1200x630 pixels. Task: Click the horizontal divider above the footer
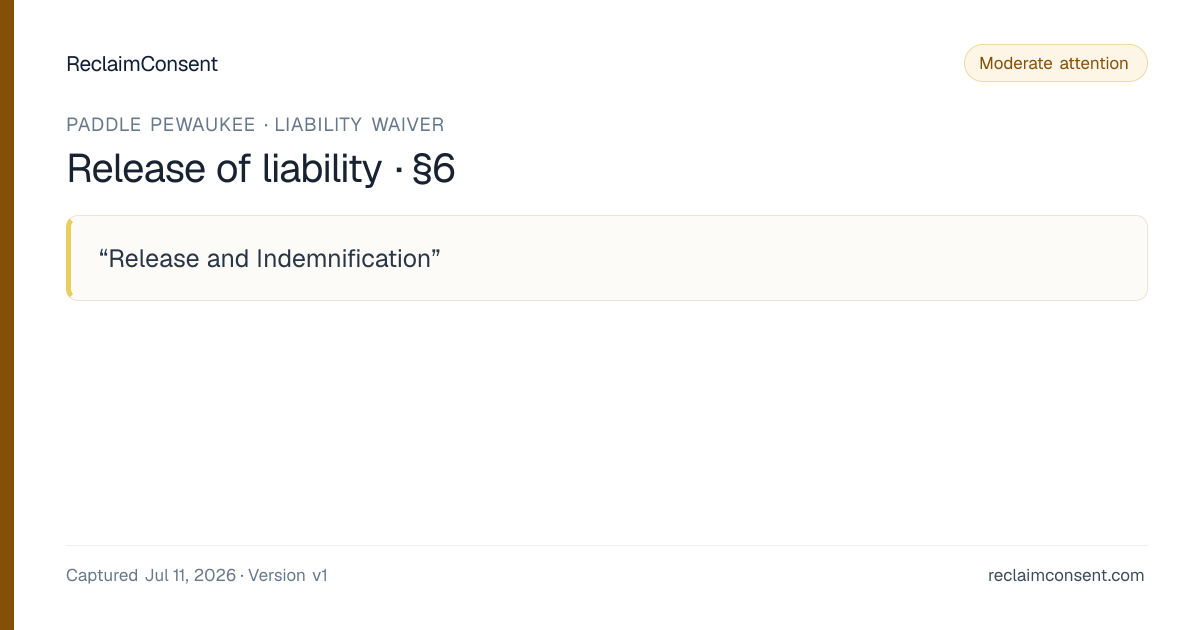(x=607, y=545)
